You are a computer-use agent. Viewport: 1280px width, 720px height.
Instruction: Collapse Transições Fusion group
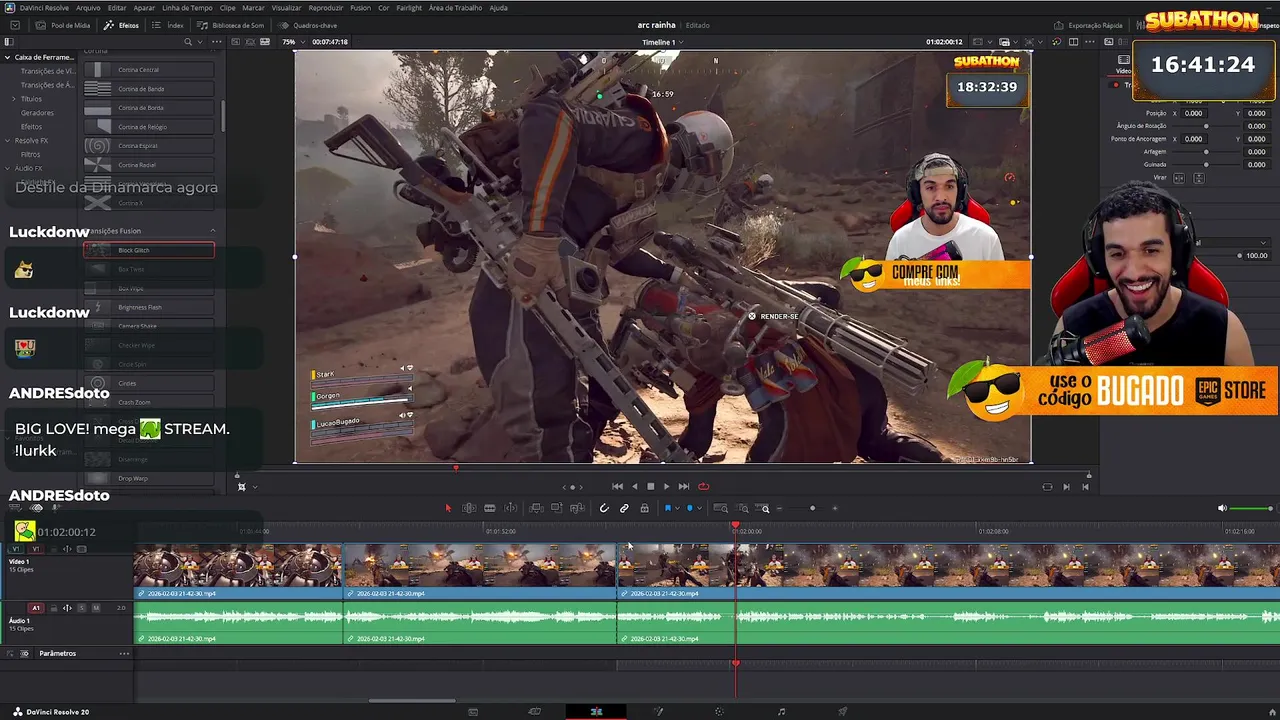212,231
